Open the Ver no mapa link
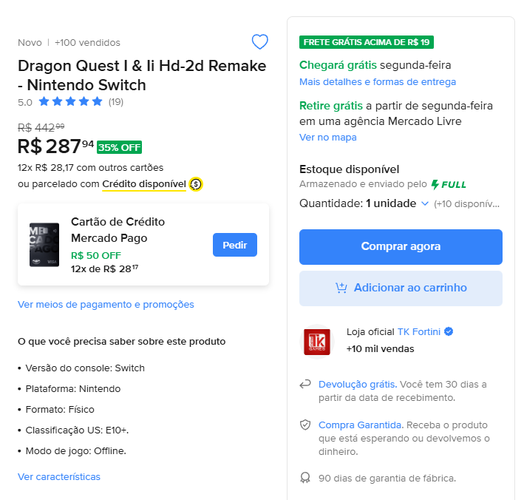This screenshot has height=500, width=524. click(x=328, y=137)
